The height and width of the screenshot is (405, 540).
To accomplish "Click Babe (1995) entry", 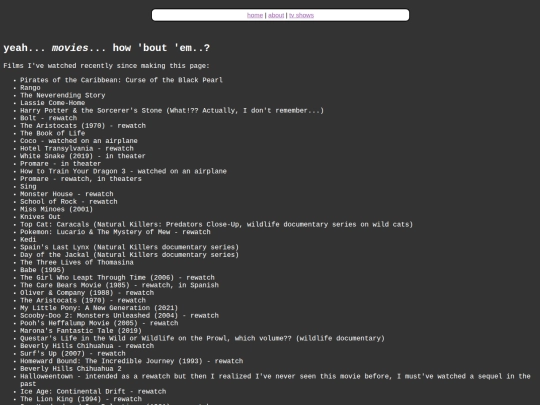I will [x=42, y=270].
